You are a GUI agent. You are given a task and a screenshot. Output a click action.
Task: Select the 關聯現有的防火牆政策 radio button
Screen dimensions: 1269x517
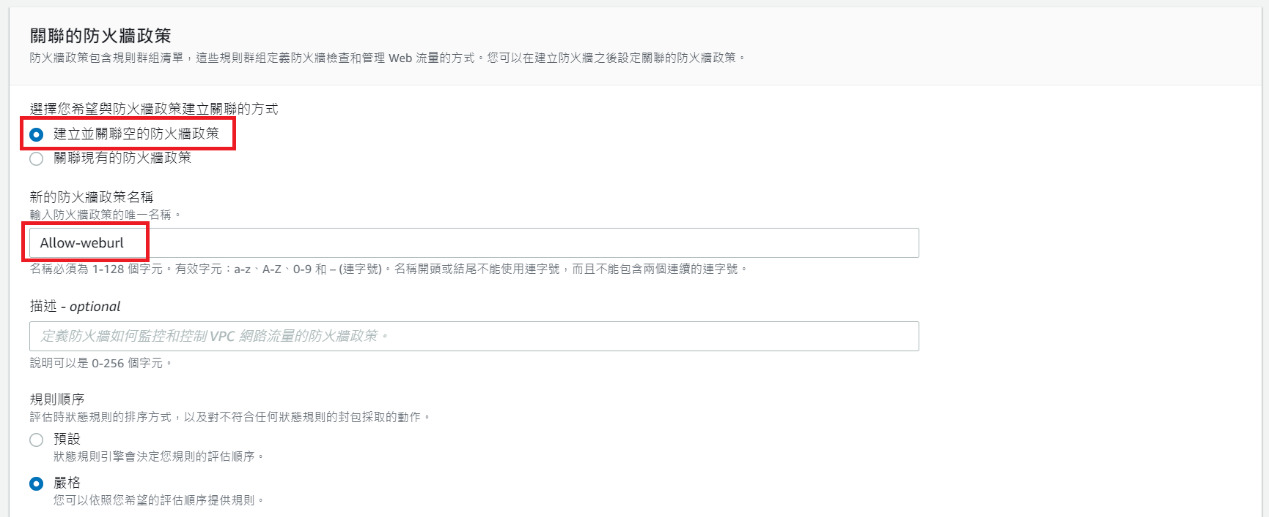click(37, 158)
